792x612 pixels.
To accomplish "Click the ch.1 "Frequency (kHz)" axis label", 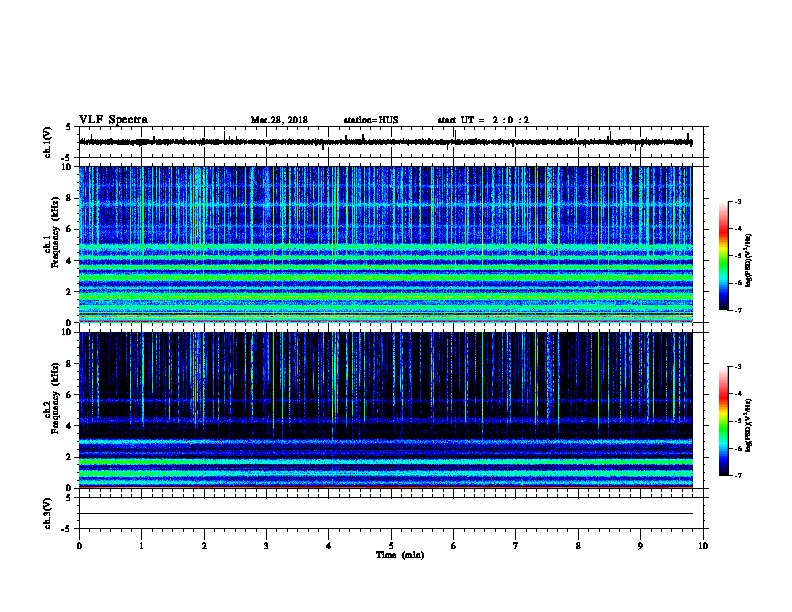I will (x=55, y=232).
